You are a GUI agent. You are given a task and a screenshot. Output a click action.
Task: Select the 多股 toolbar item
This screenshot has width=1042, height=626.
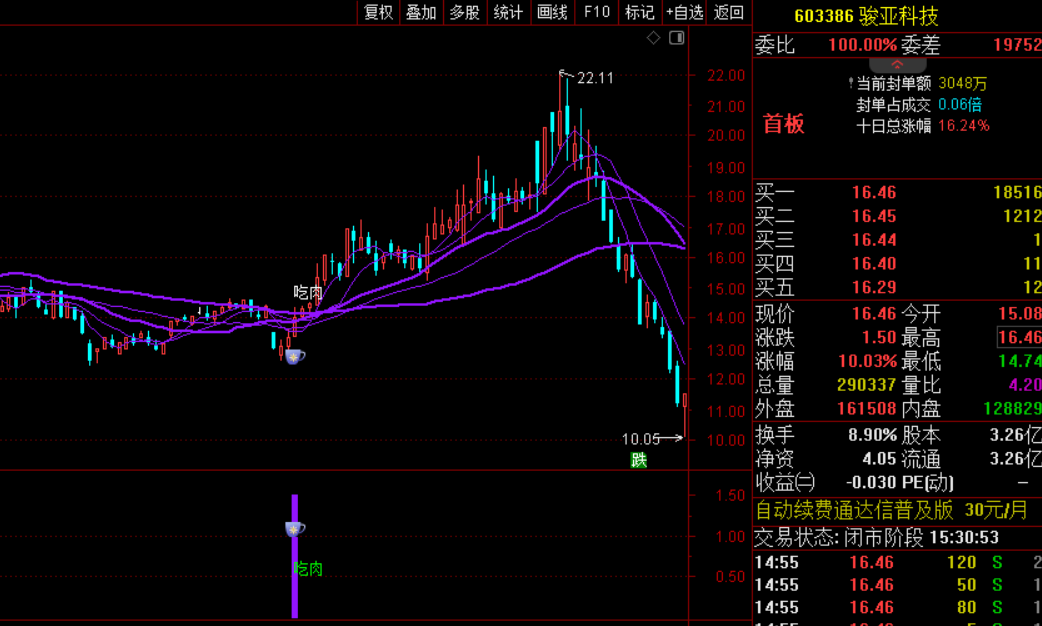point(465,13)
